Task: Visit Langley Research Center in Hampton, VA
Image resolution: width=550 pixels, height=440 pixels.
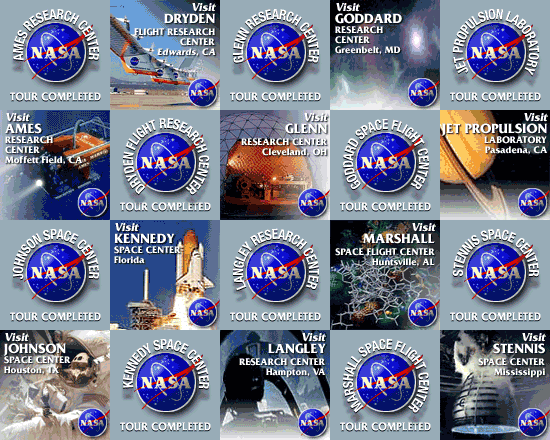Action: coord(275,385)
